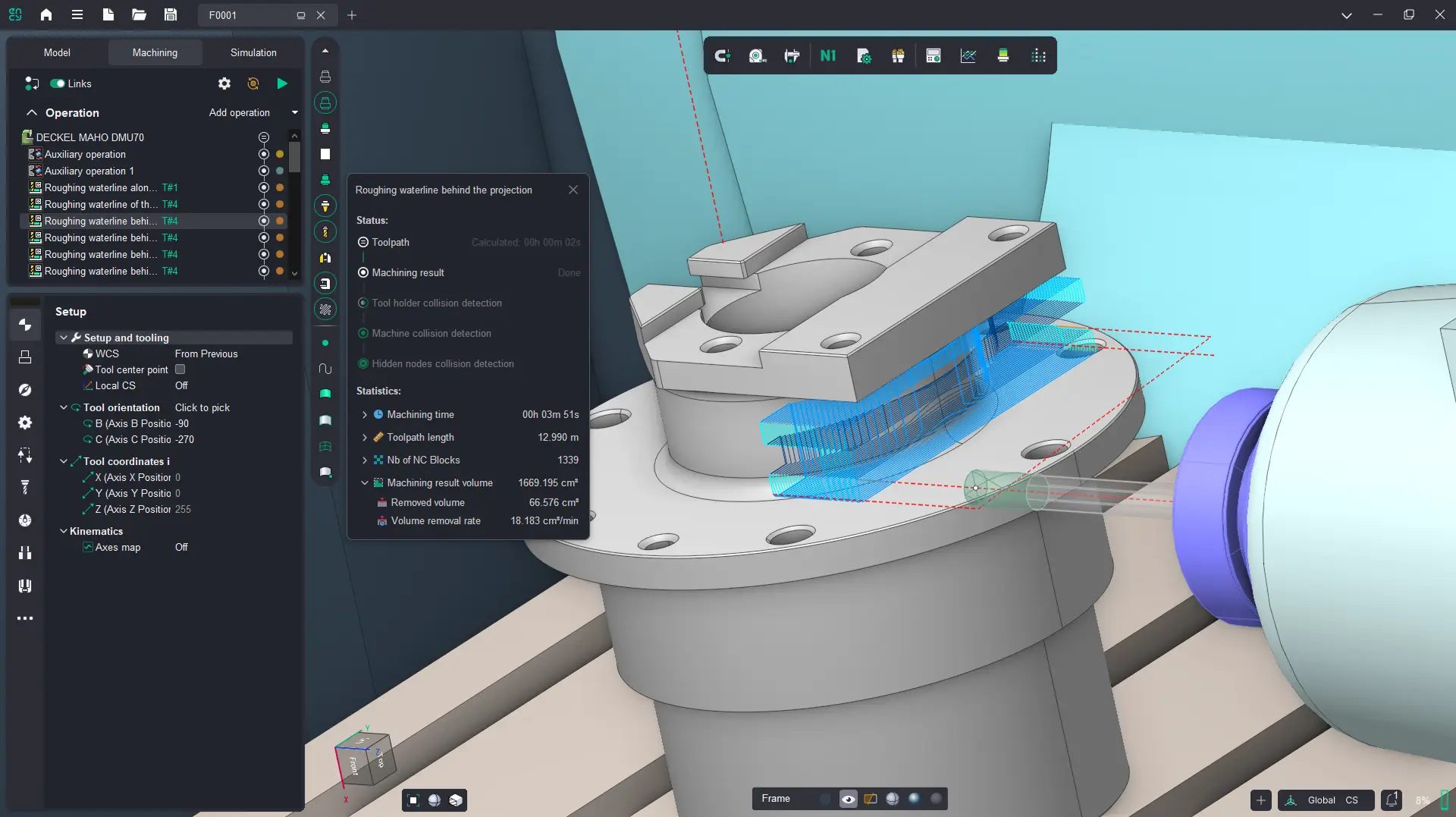This screenshot has width=1456, height=817.
Task: Expand the Toolpath length statistic
Action: [365, 437]
